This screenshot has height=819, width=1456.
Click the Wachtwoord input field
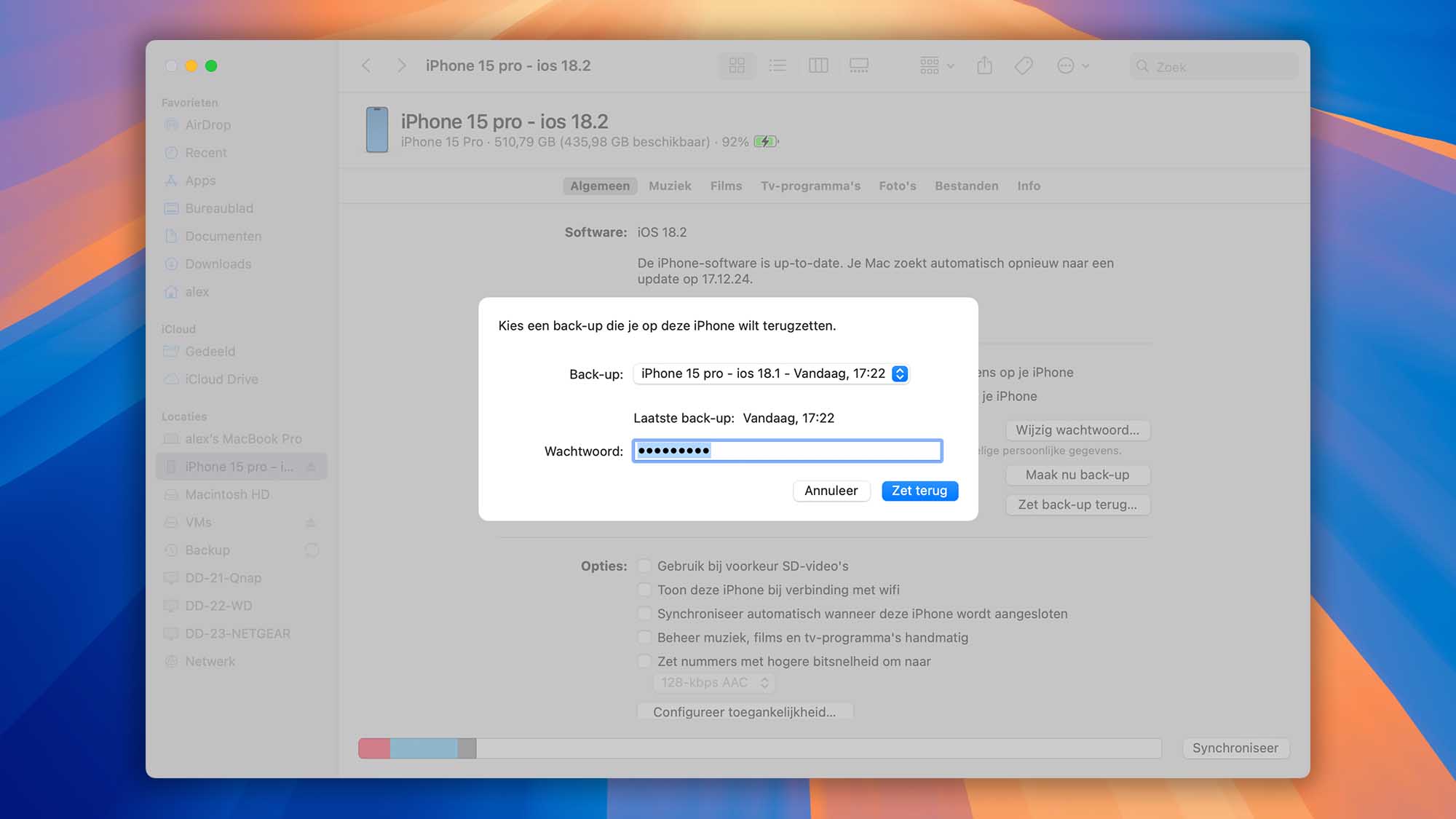(786, 450)
